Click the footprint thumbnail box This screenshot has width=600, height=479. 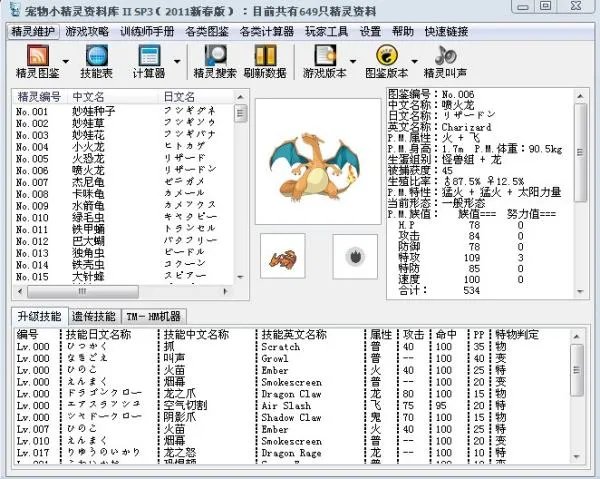[x=355, y=256]
